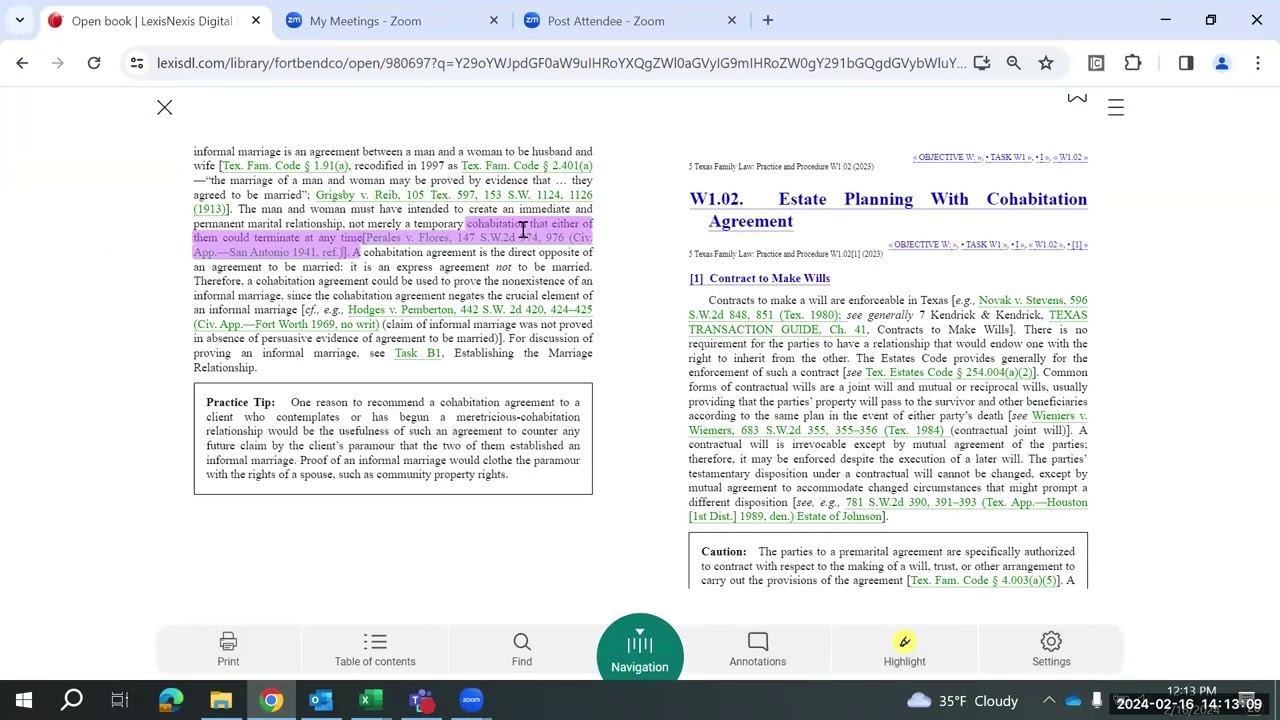Bookmark this page with star icon
Screen dimensions: 1280x720
(x=1046, y=63)
